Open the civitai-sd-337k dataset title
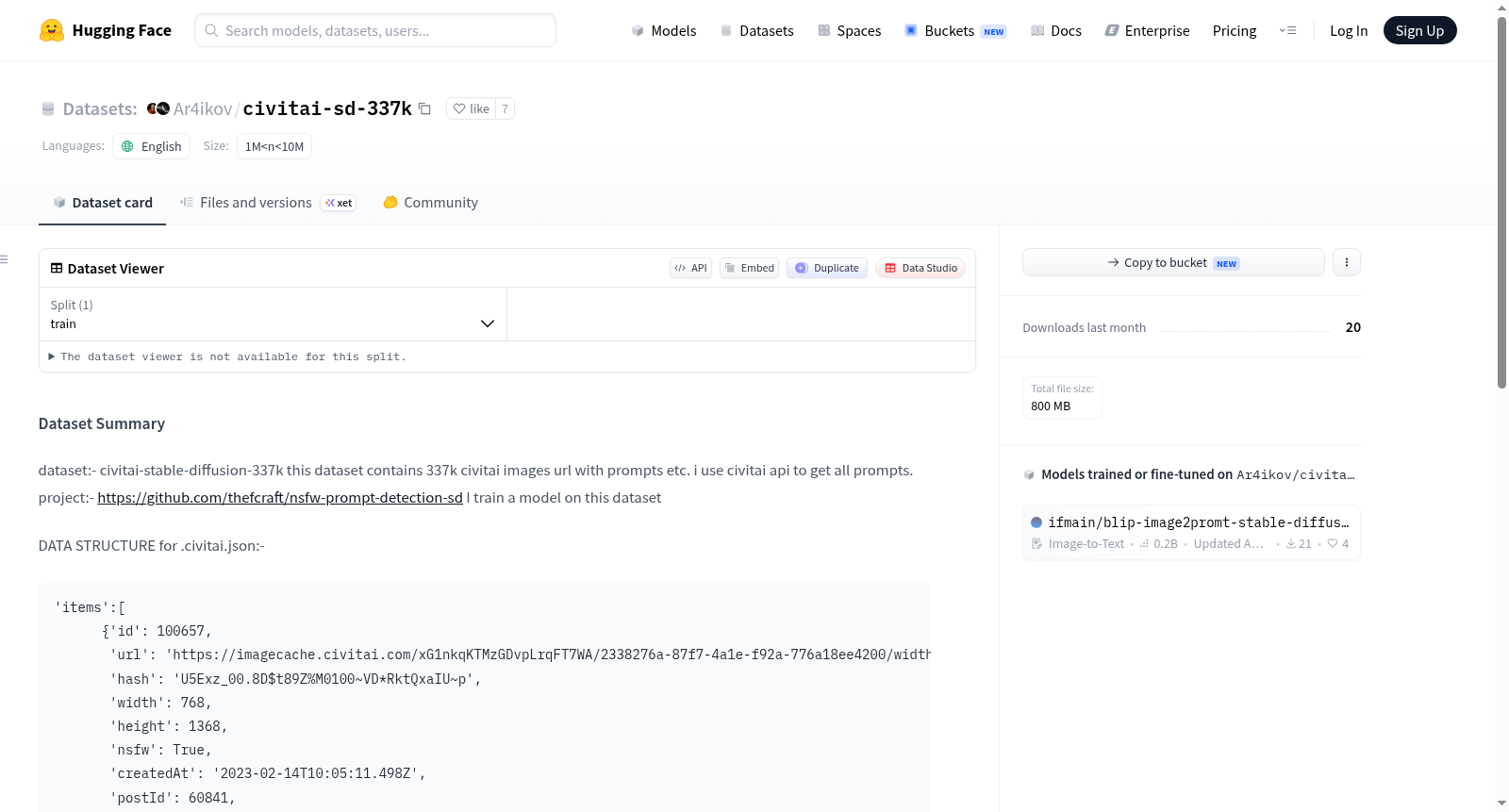 tap(327, 108)
